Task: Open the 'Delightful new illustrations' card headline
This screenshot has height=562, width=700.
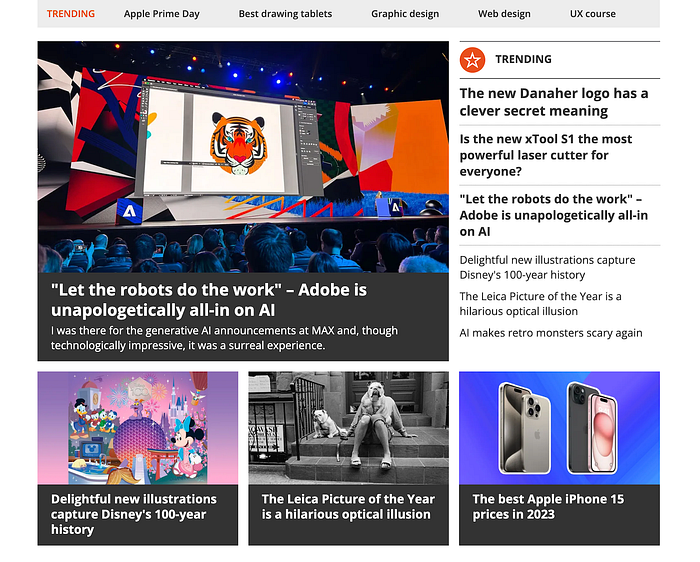Action: tap(133, 514)
